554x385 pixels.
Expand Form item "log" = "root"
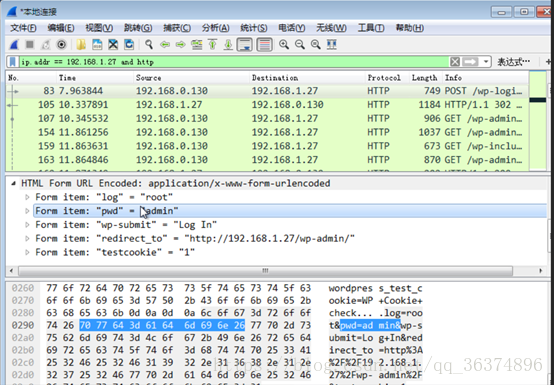pos(27,197)
